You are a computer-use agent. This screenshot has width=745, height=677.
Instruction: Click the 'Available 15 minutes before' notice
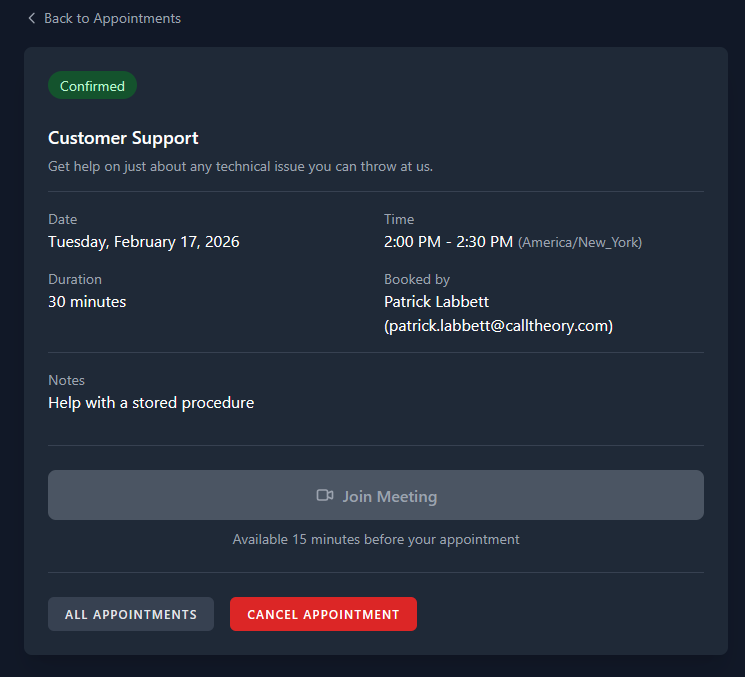coord(376,539)
